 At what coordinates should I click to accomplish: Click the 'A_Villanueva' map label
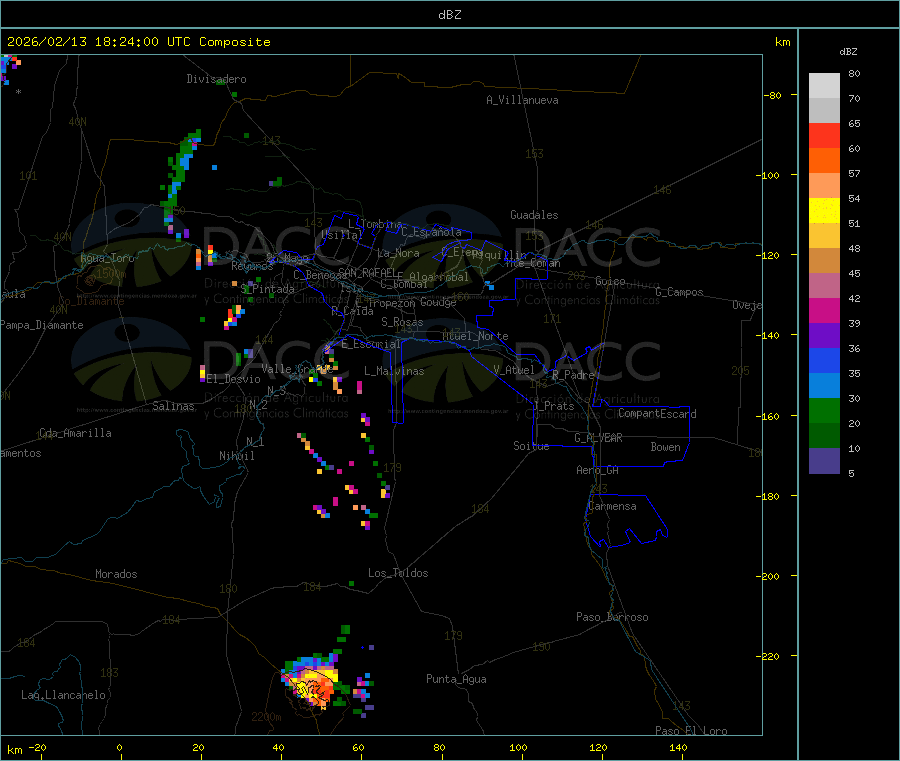pyautogui.click(x=522, y=100)
